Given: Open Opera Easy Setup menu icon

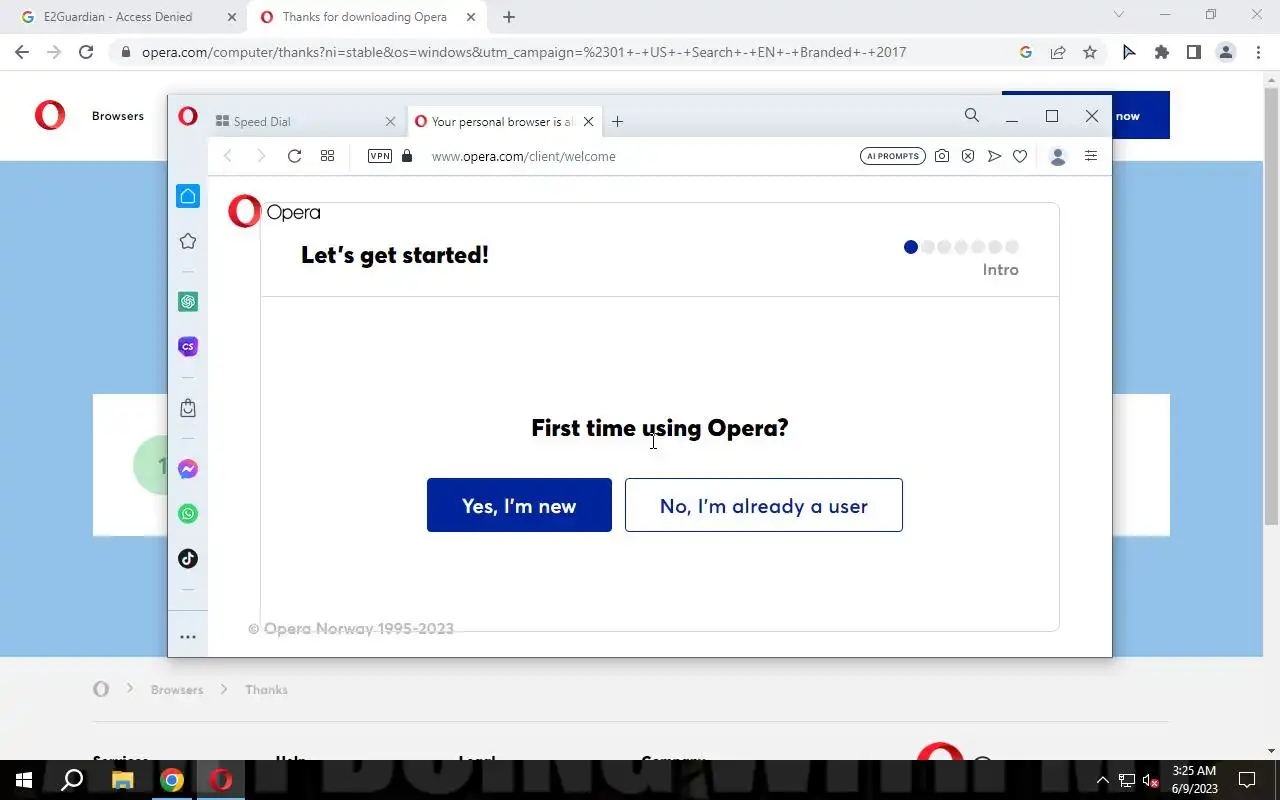Looking at the screenshot, I should 1091,156.
